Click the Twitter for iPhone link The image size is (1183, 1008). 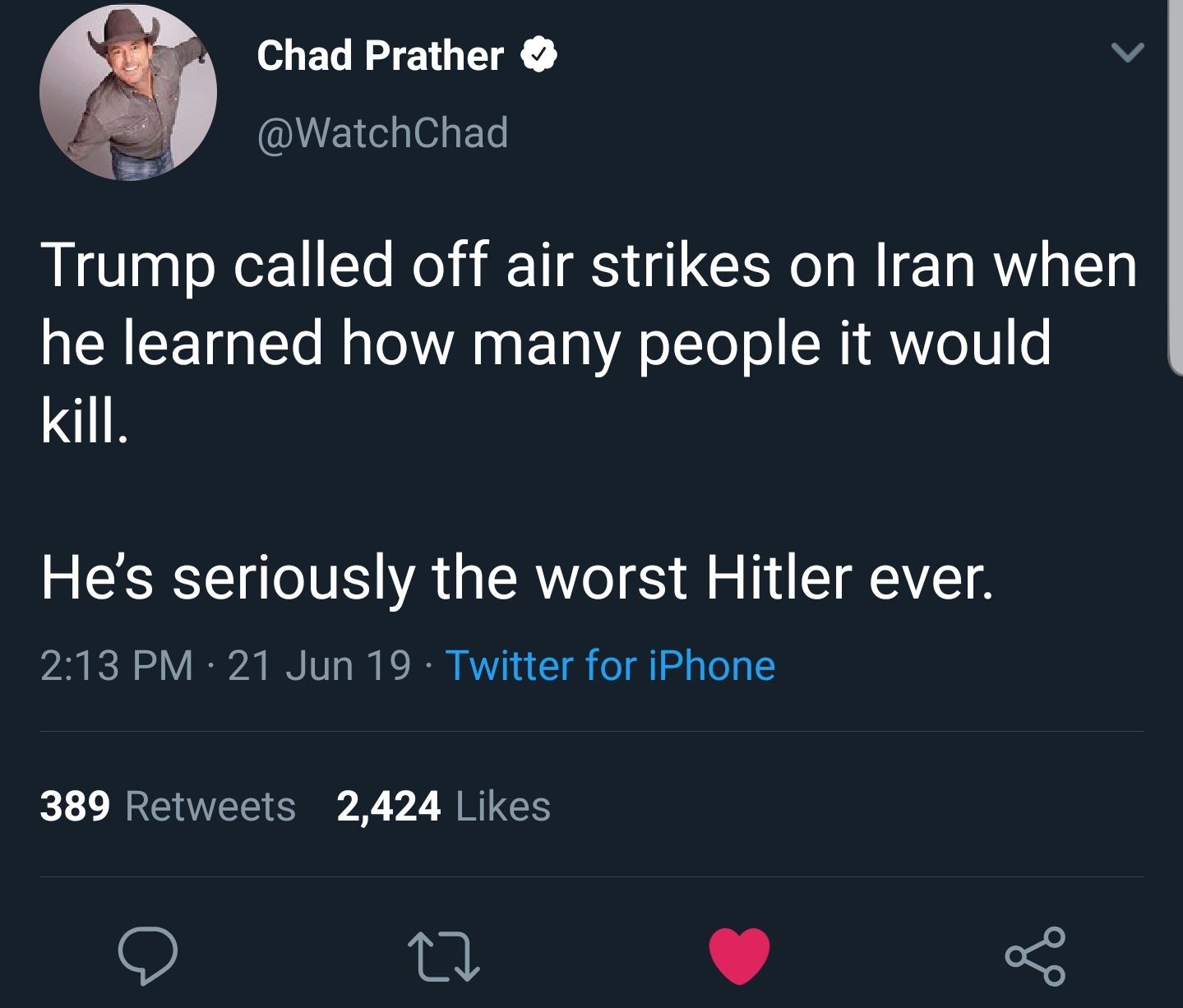click(x=610, y=665)
